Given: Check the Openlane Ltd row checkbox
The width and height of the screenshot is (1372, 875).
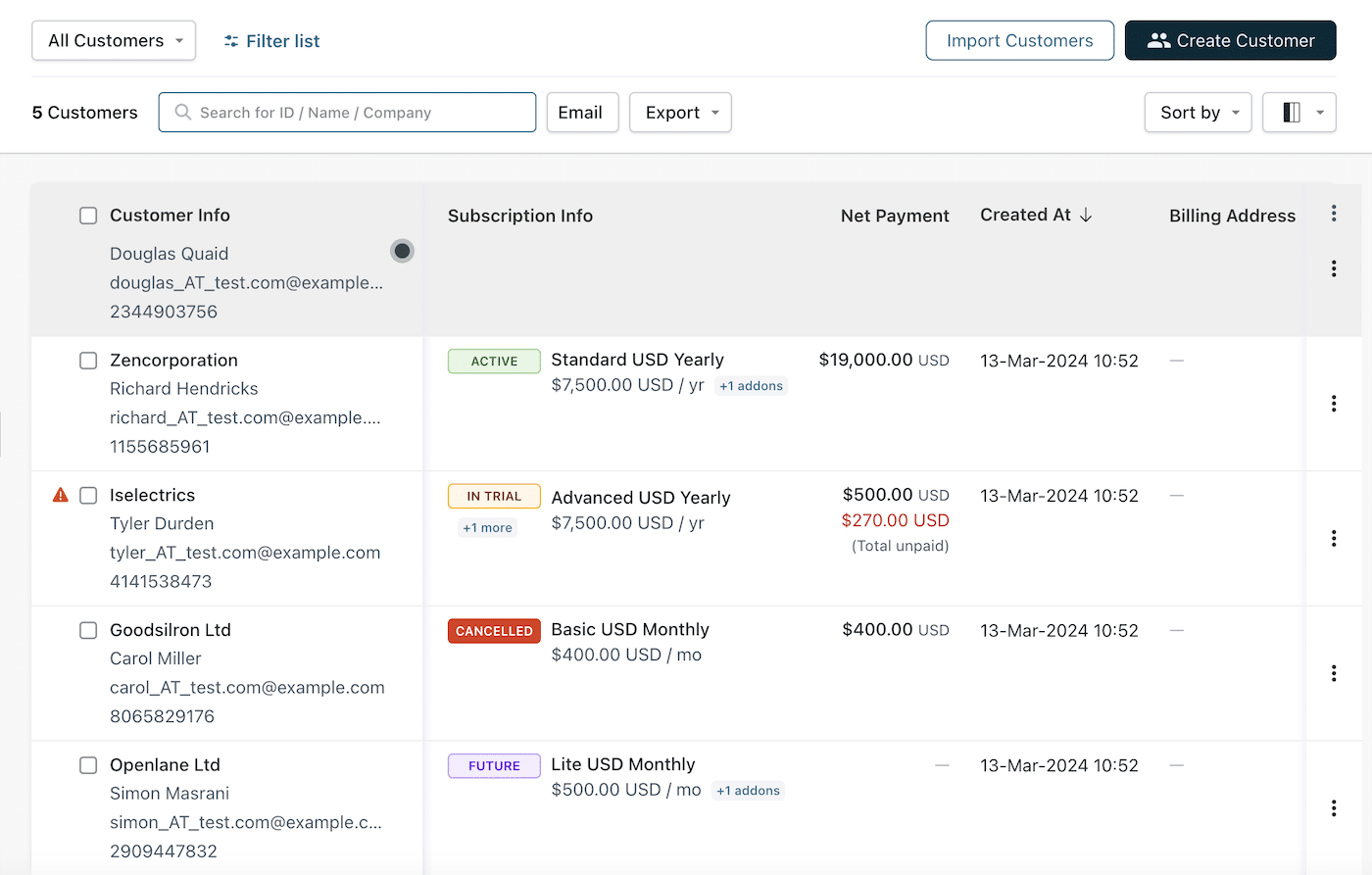Looking at the screenshot, I should pos(88,765).
